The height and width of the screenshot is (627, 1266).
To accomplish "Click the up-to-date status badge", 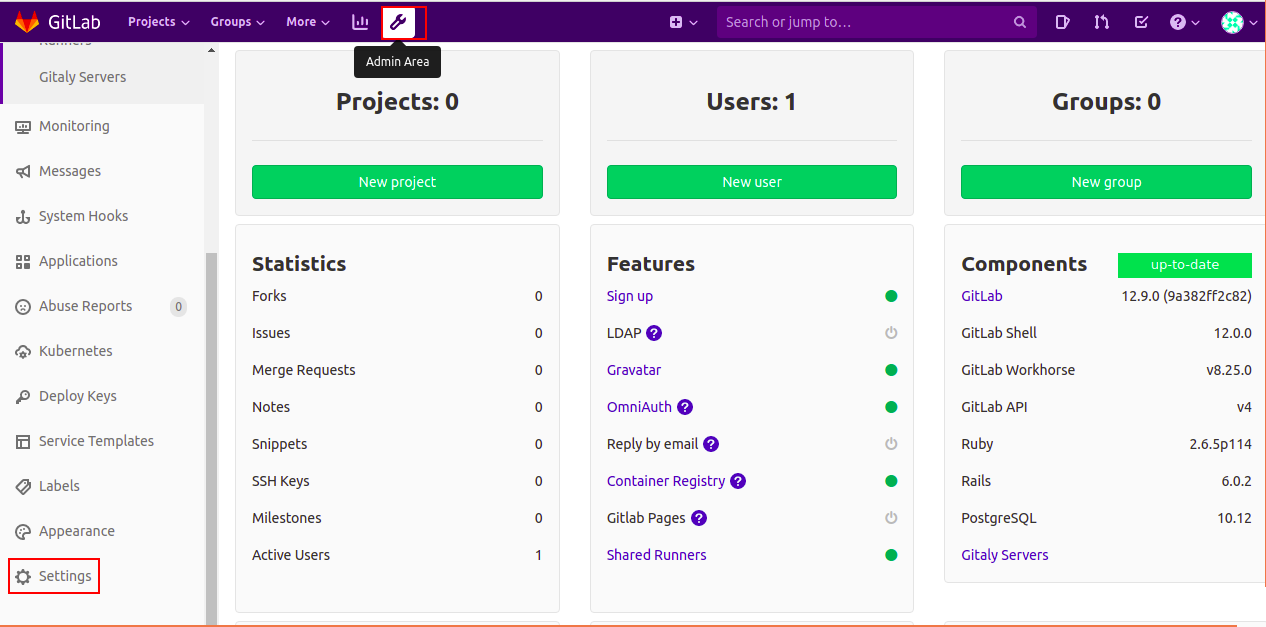I will click(1185, 265).
